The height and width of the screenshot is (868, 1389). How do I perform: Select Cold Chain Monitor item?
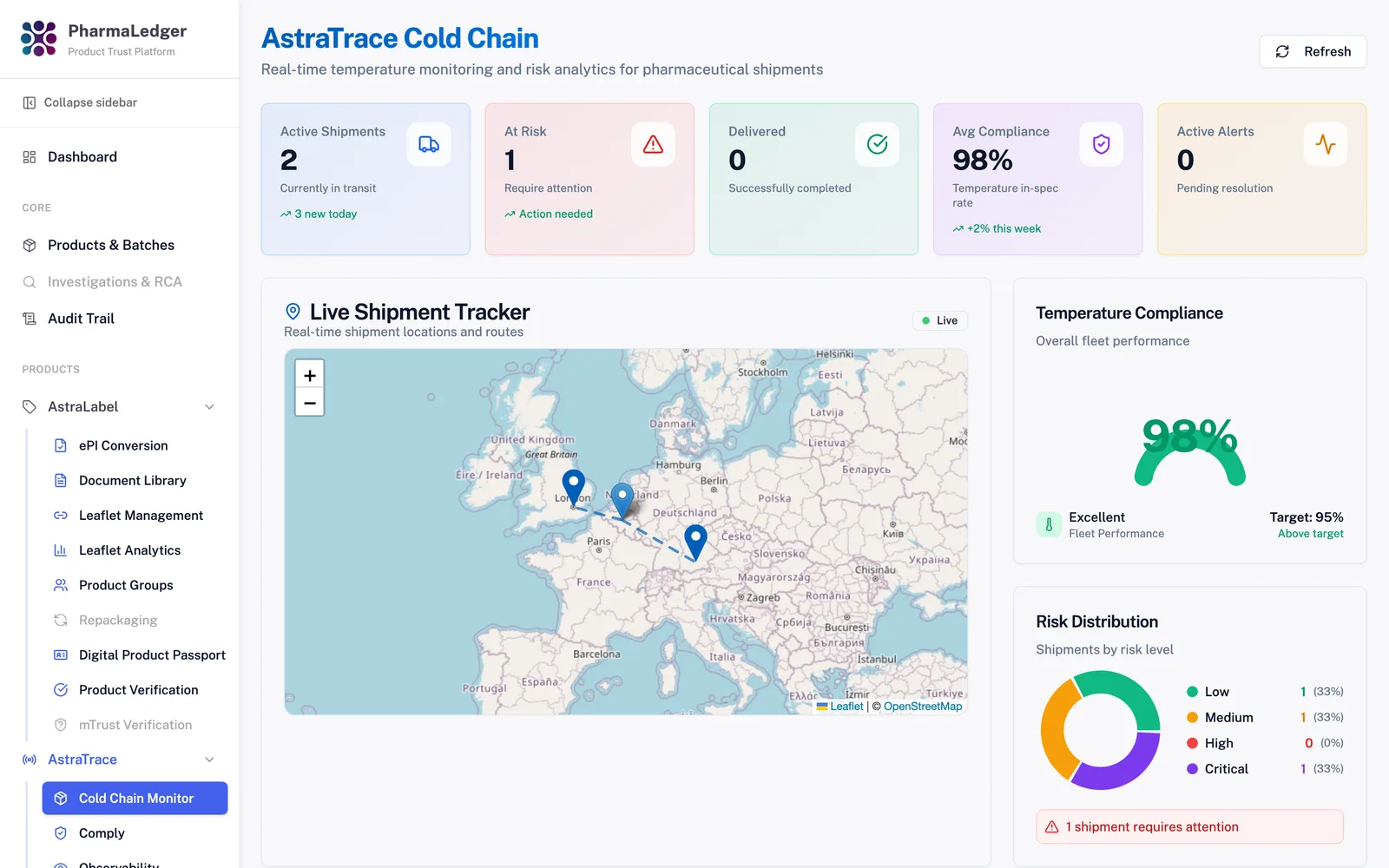(135, 799)
